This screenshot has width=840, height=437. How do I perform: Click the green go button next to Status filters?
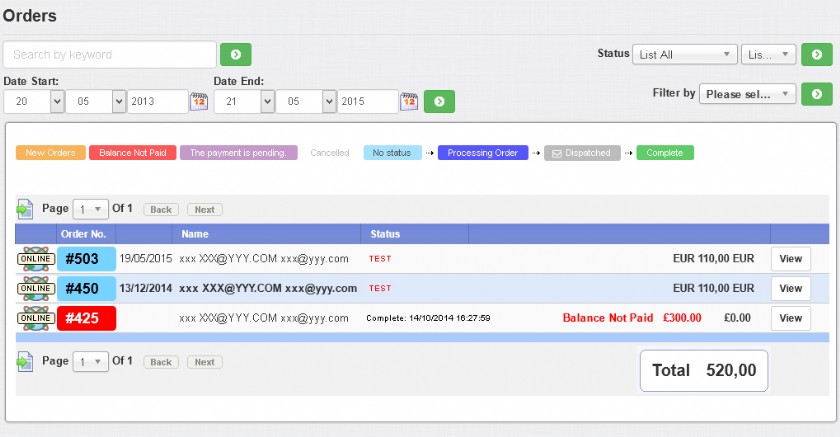[816, 55]
